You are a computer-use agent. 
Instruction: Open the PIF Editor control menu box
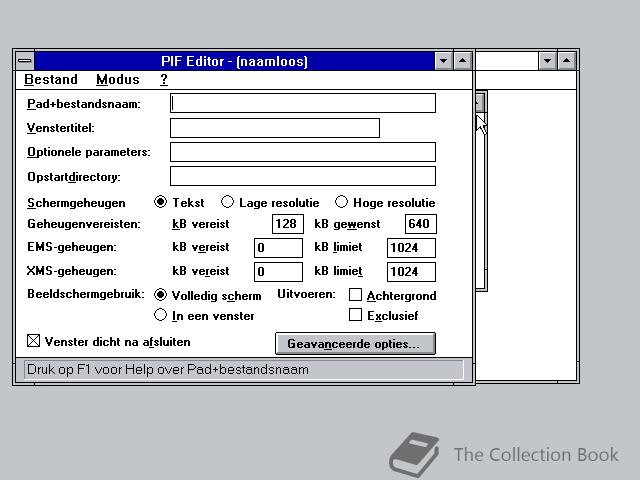[x=25, y=61]
